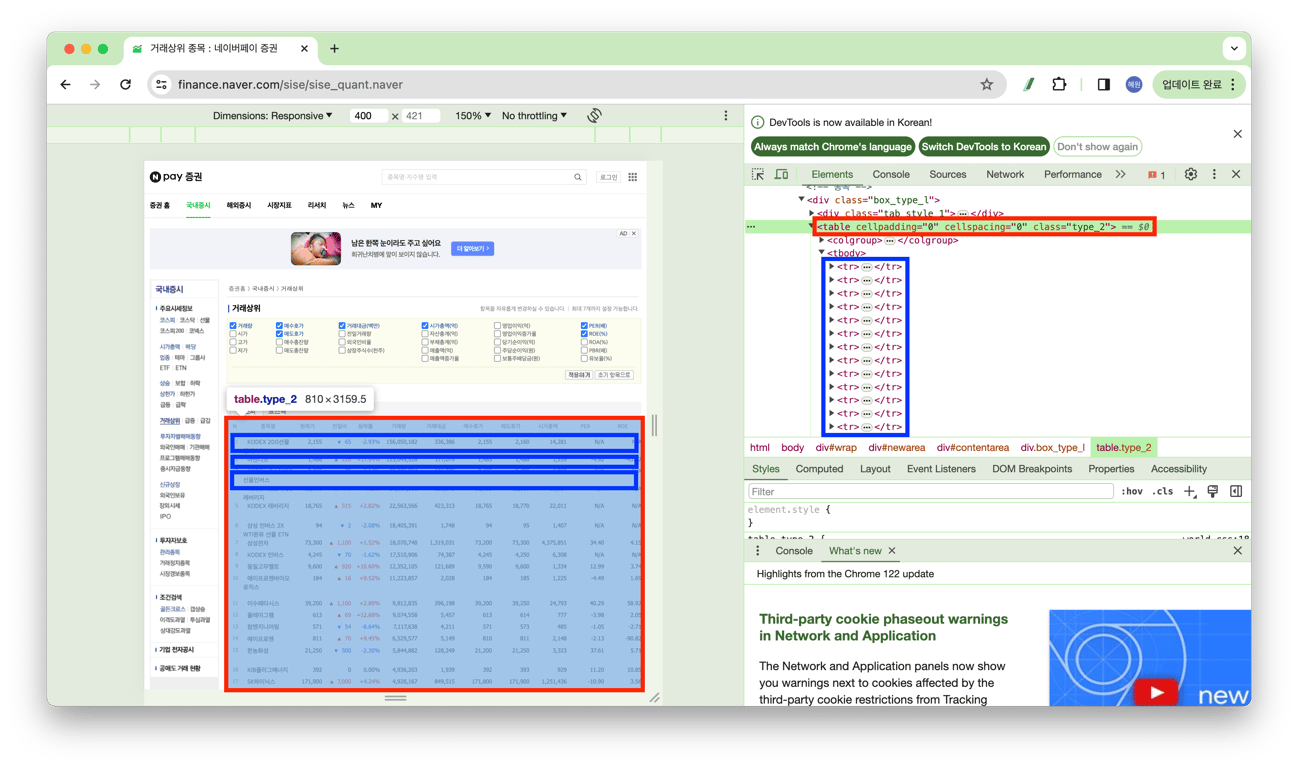Toggle the device toolbar icon in DevTools
This screenshot has width=1298, height=768.
(781, 174)
